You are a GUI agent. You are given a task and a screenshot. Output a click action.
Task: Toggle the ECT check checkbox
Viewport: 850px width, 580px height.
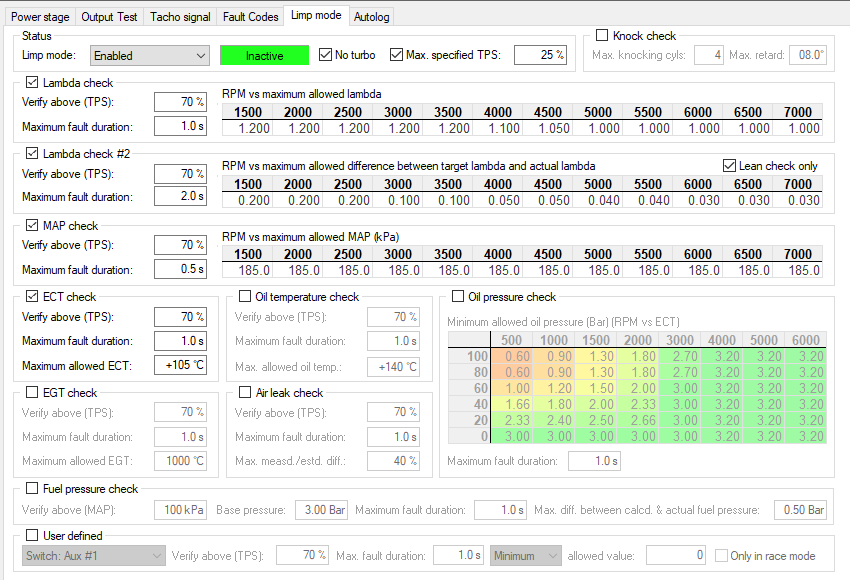[x=32, y=297]
